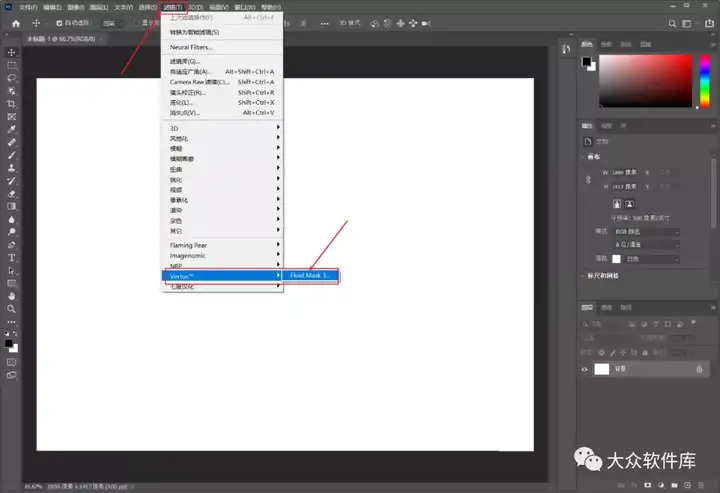Select the Gradient tool
The height and width of the screenshot is (493, 720).
11,207
